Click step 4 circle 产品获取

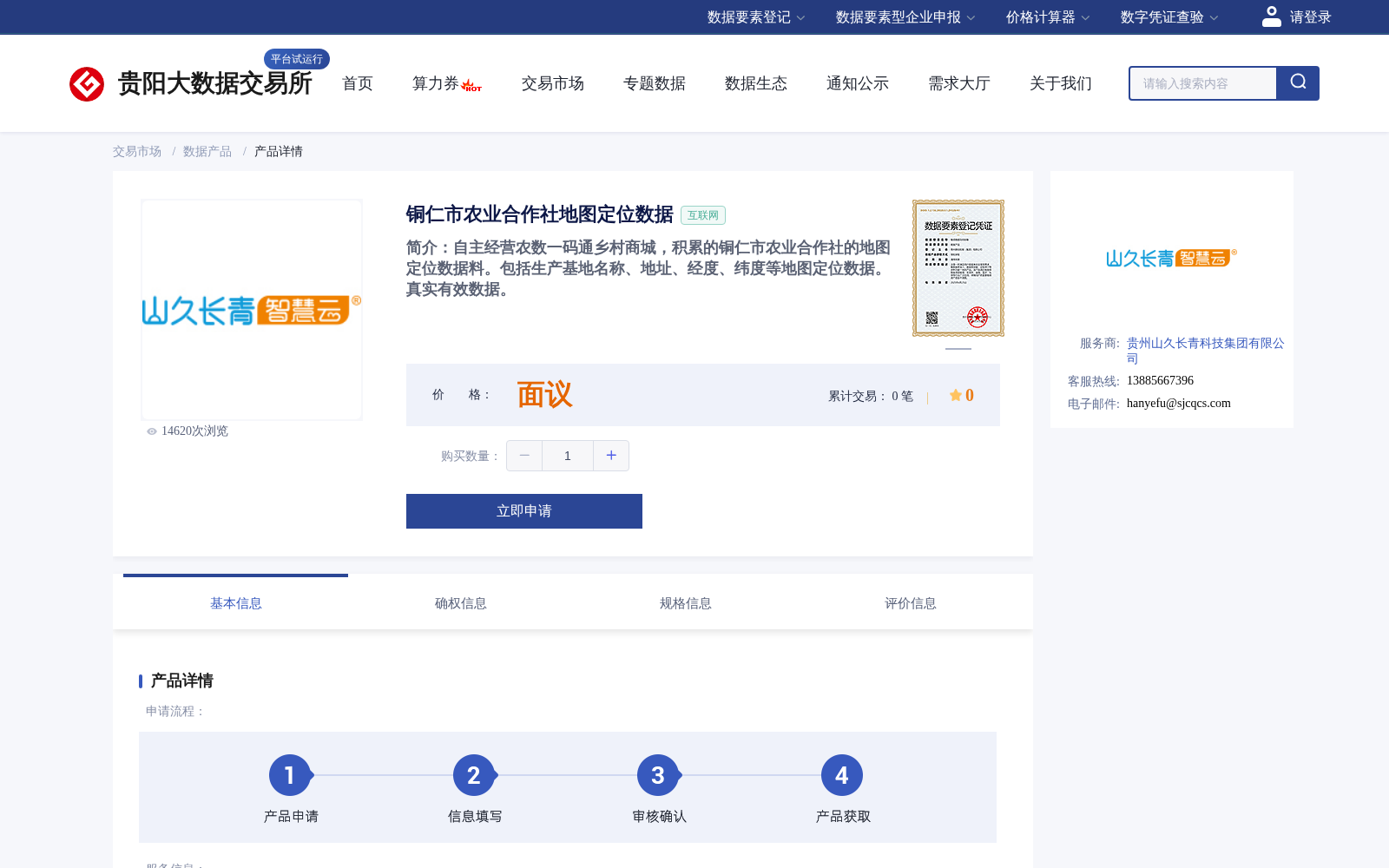pos(842,775)
